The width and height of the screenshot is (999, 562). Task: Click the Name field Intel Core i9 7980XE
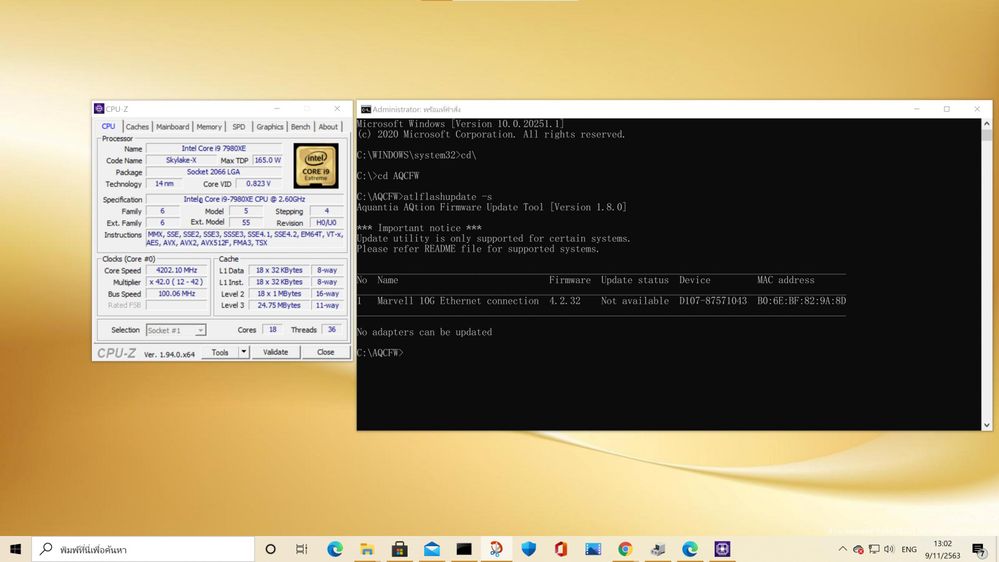(x=214, y=148)
